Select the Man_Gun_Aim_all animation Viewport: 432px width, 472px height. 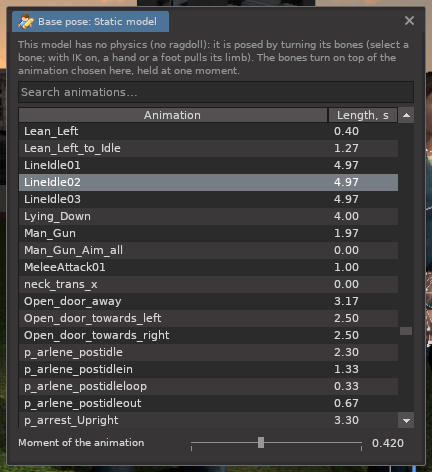click(x=208, y=250)
